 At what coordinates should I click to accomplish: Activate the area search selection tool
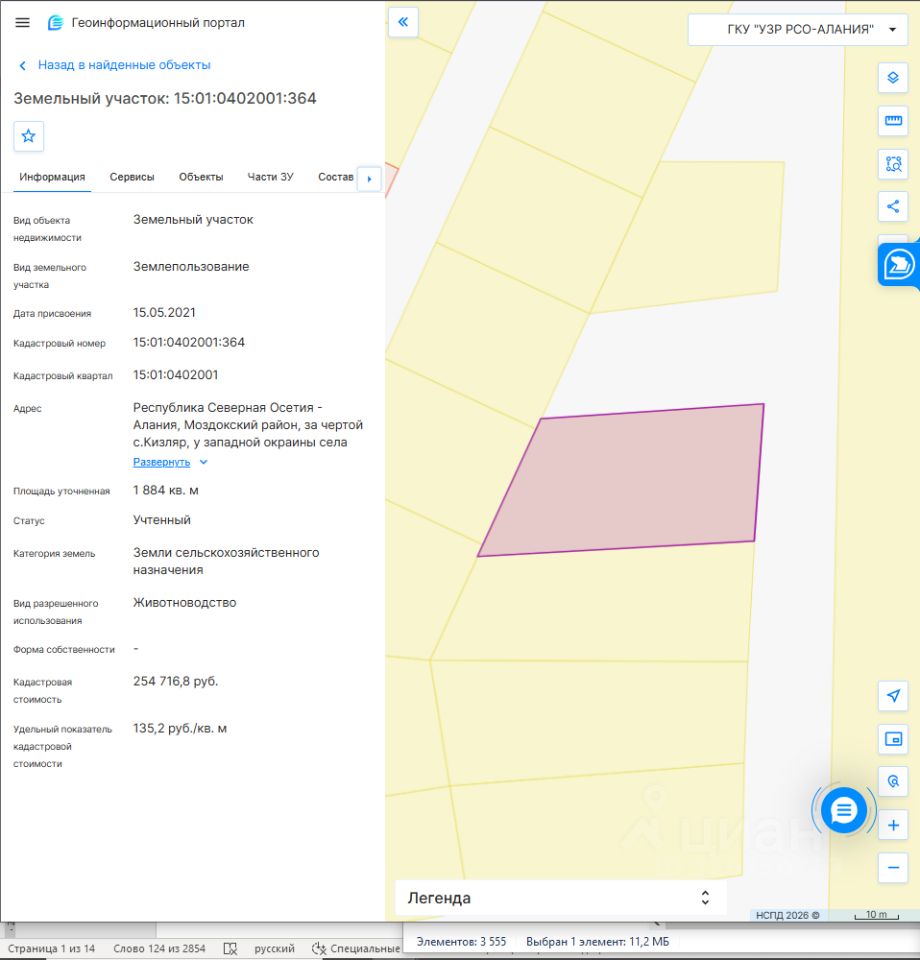(893, 163)
